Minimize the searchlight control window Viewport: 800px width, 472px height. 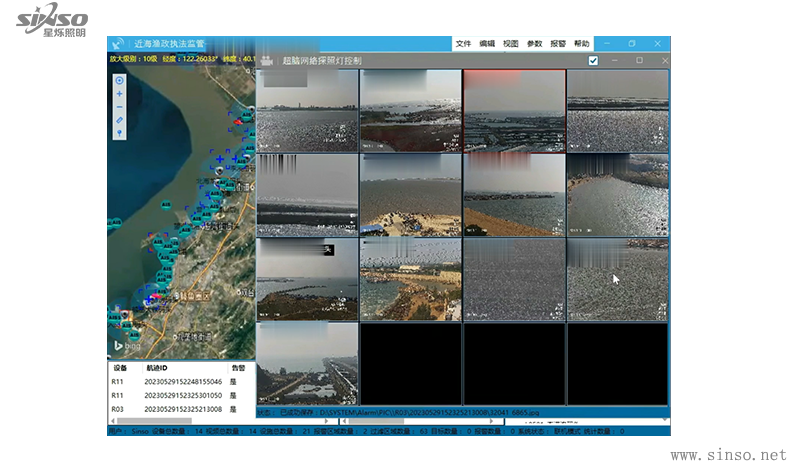click(x=615, y=61)
